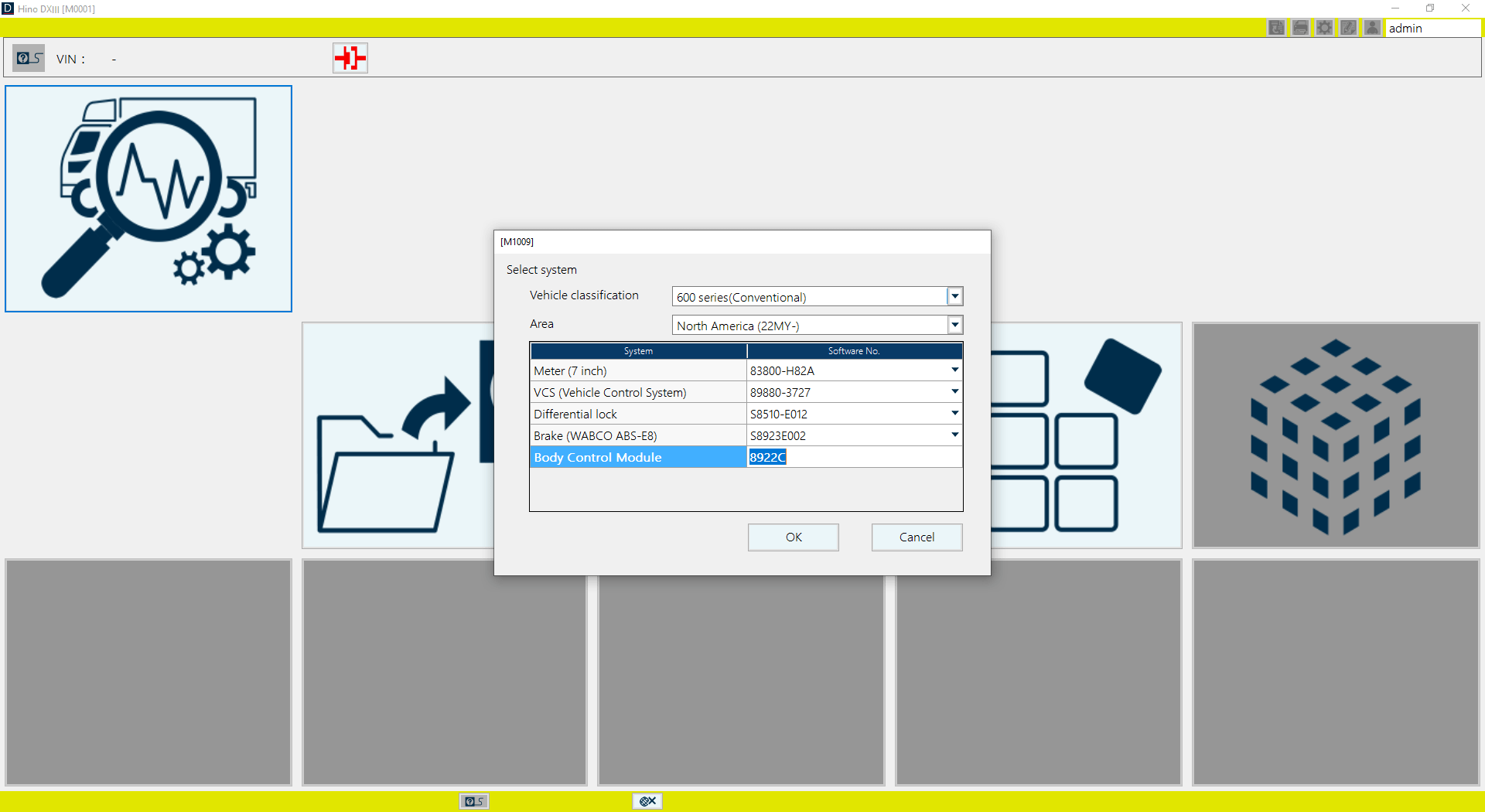Click the admin username field

point(1432,29)
